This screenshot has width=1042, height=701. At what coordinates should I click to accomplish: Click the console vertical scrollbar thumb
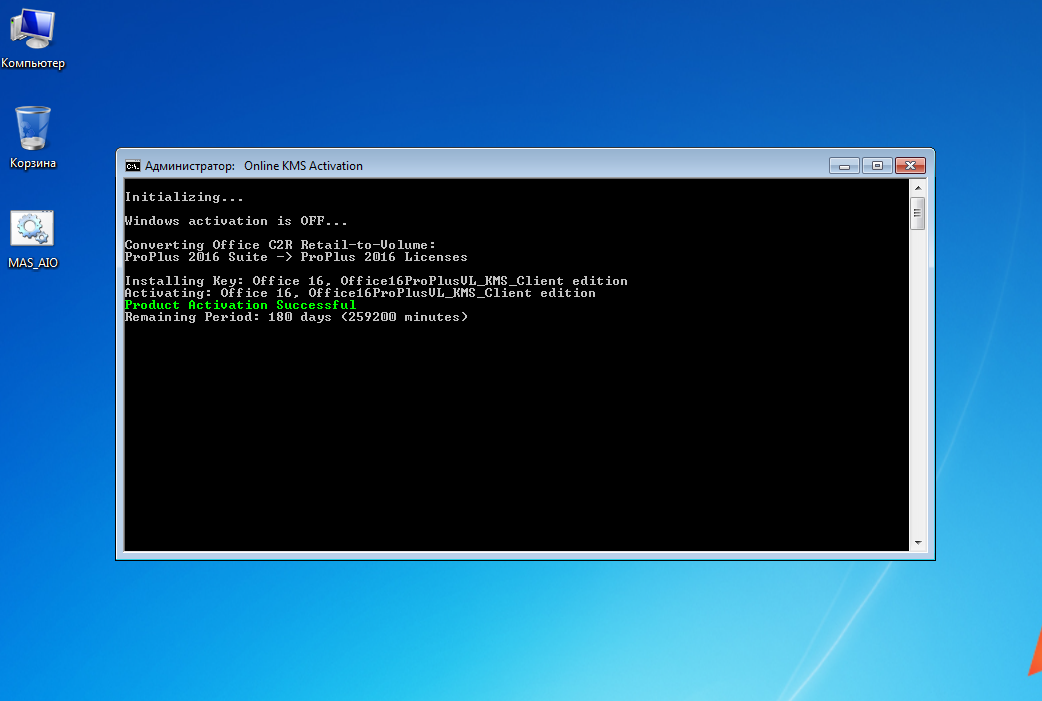[x=917, y=213]
